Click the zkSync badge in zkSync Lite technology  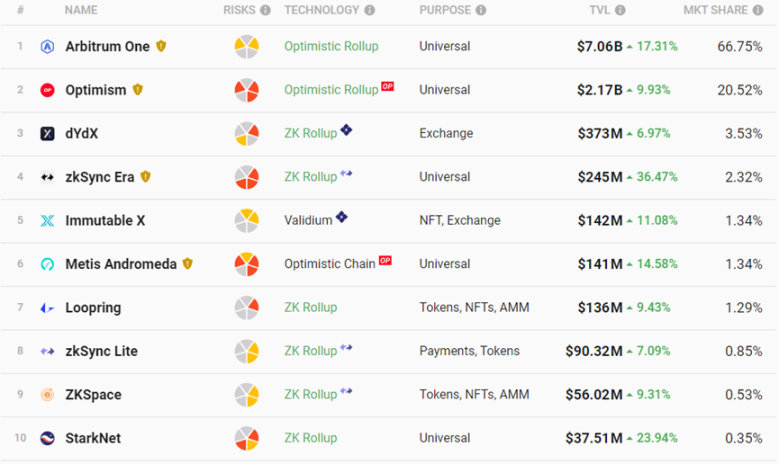346,347
